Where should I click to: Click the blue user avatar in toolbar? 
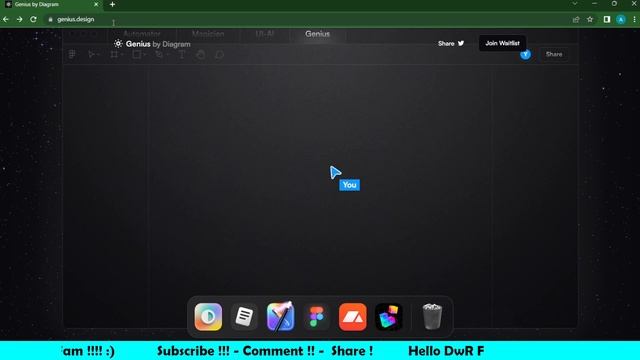tap(525, 54)
